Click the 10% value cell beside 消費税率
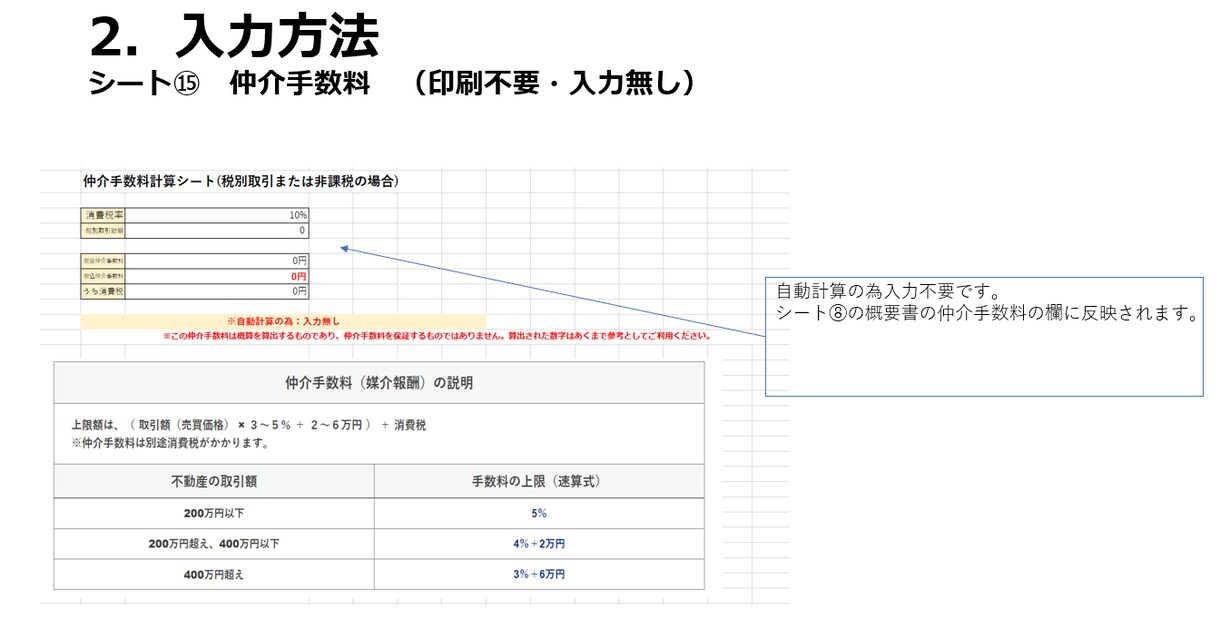1220x640 pixels. 218,215
